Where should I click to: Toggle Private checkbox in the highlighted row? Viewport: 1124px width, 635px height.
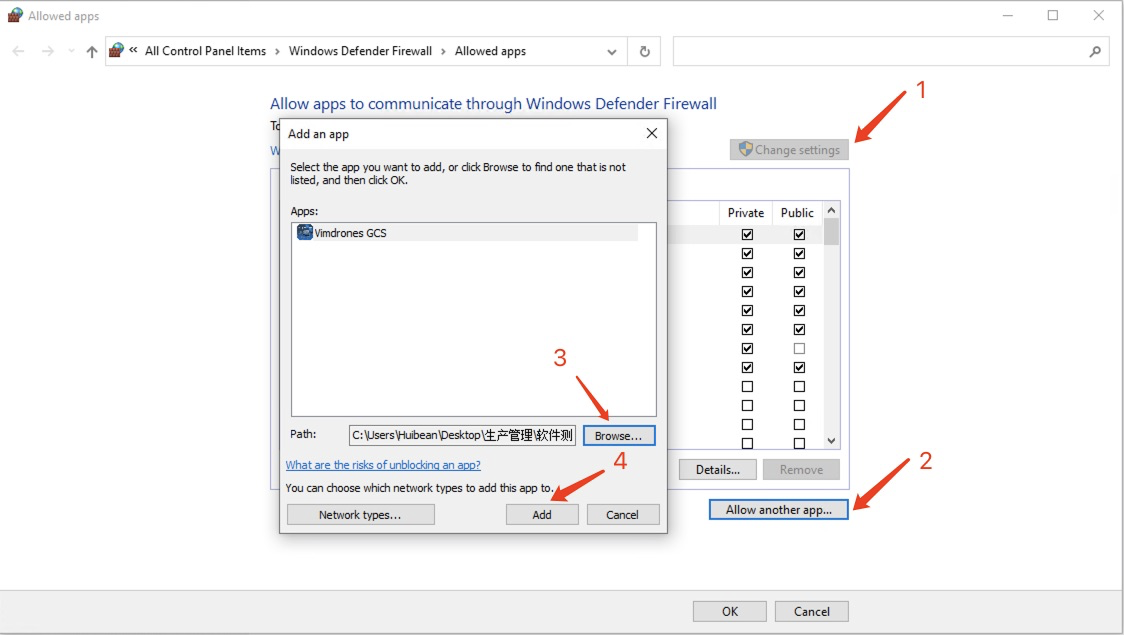click(747, 234)
